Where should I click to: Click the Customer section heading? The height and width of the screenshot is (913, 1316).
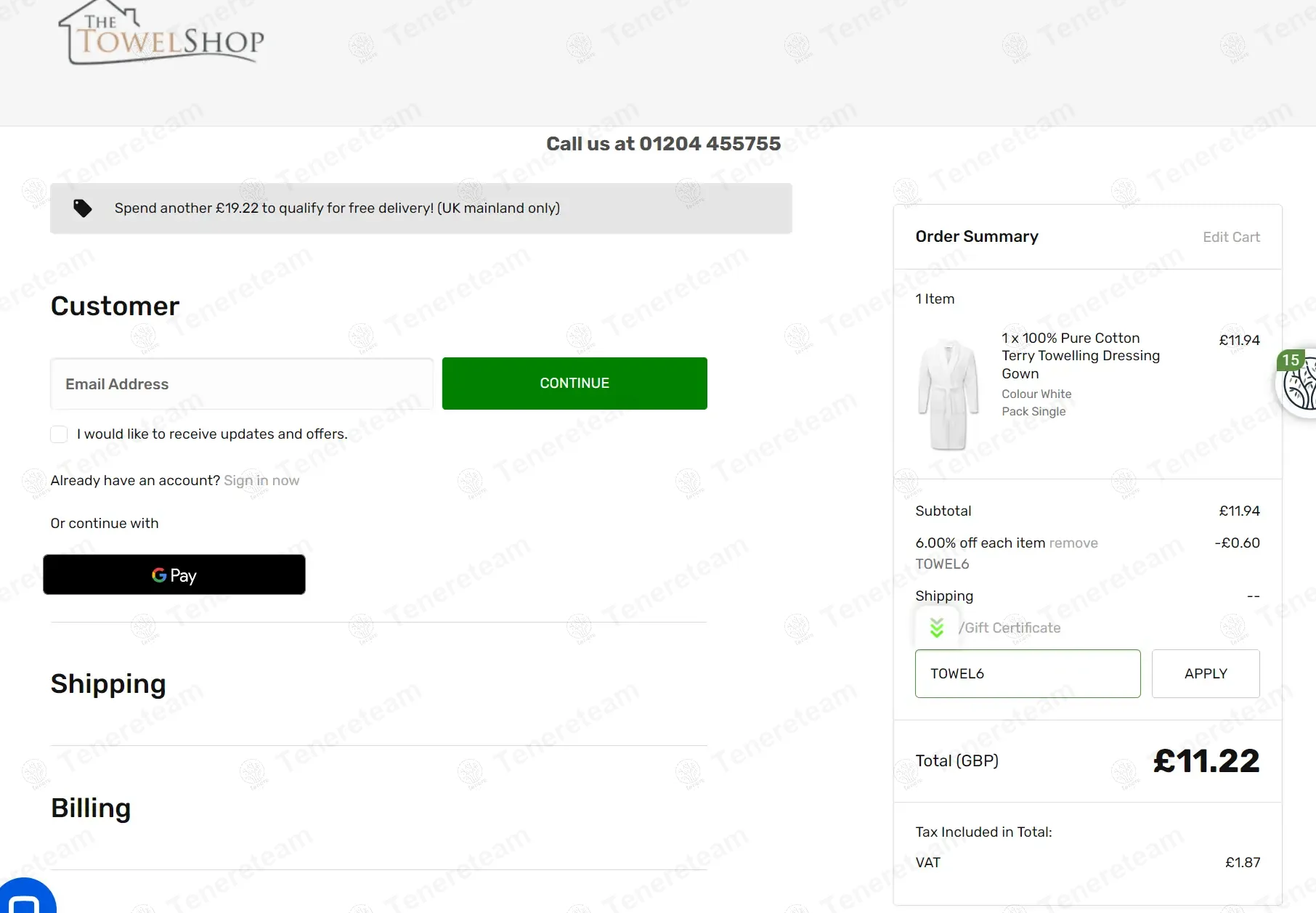point(115,306)
